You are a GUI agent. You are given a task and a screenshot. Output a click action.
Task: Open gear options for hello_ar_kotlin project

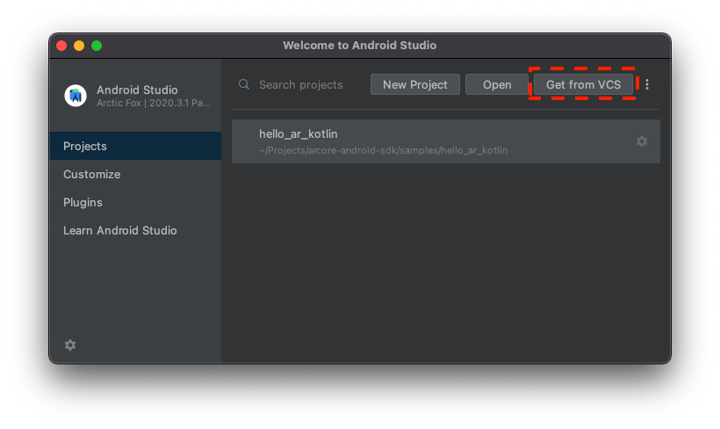tap(642, 142)
